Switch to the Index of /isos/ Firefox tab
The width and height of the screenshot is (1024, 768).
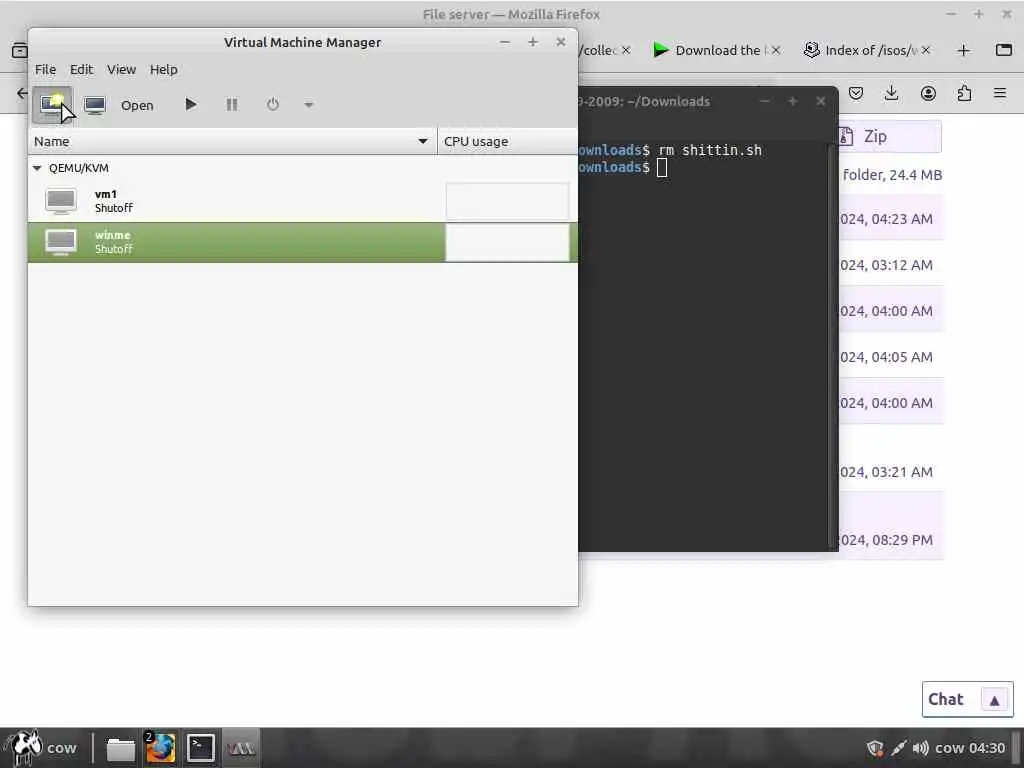(x=867, y=50)
